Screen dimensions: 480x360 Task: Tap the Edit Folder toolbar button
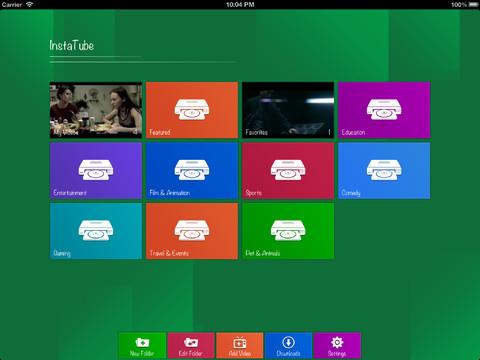click(x=191, y=345)
